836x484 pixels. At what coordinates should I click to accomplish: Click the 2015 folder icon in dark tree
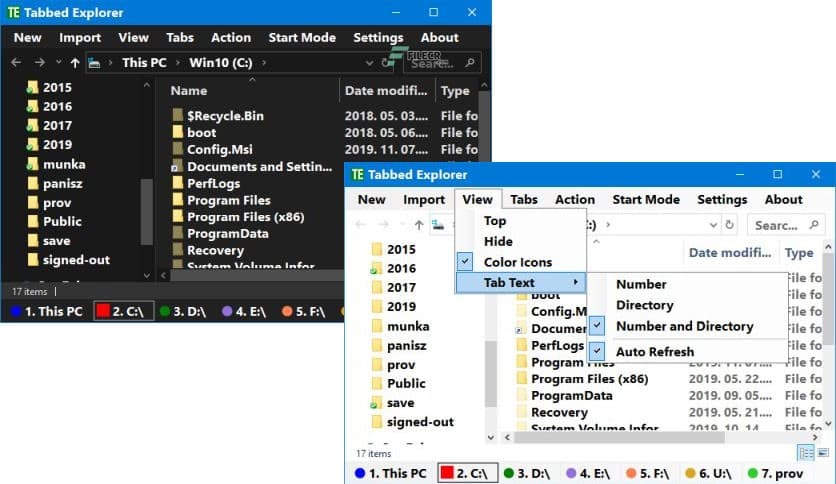pos(33,87)
